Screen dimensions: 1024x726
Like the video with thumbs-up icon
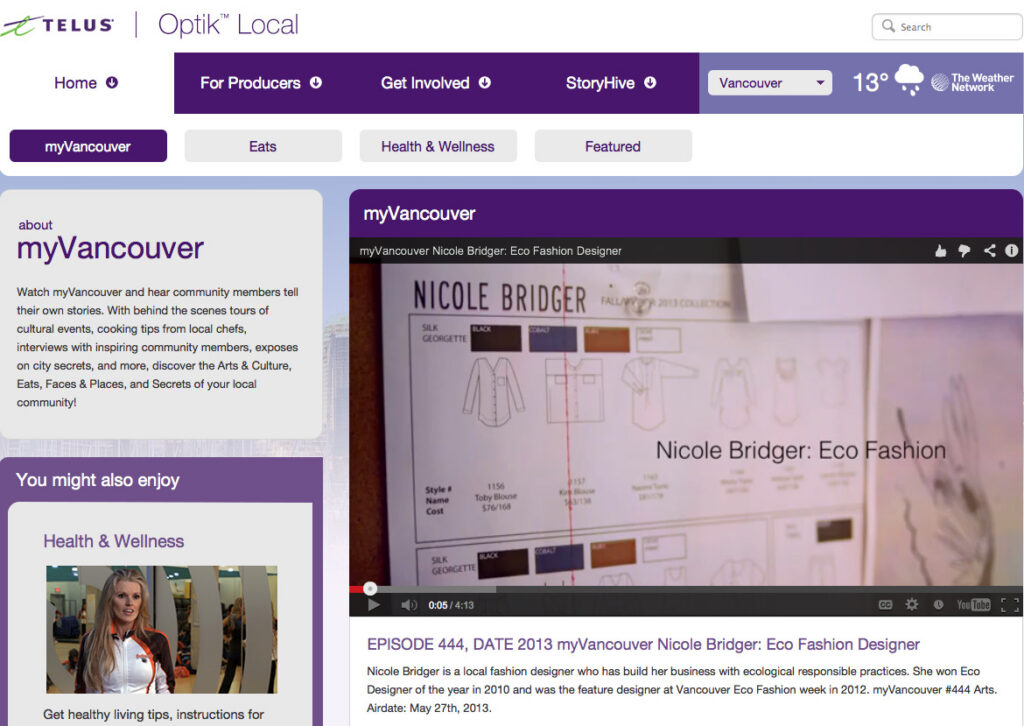coord(940,251)
